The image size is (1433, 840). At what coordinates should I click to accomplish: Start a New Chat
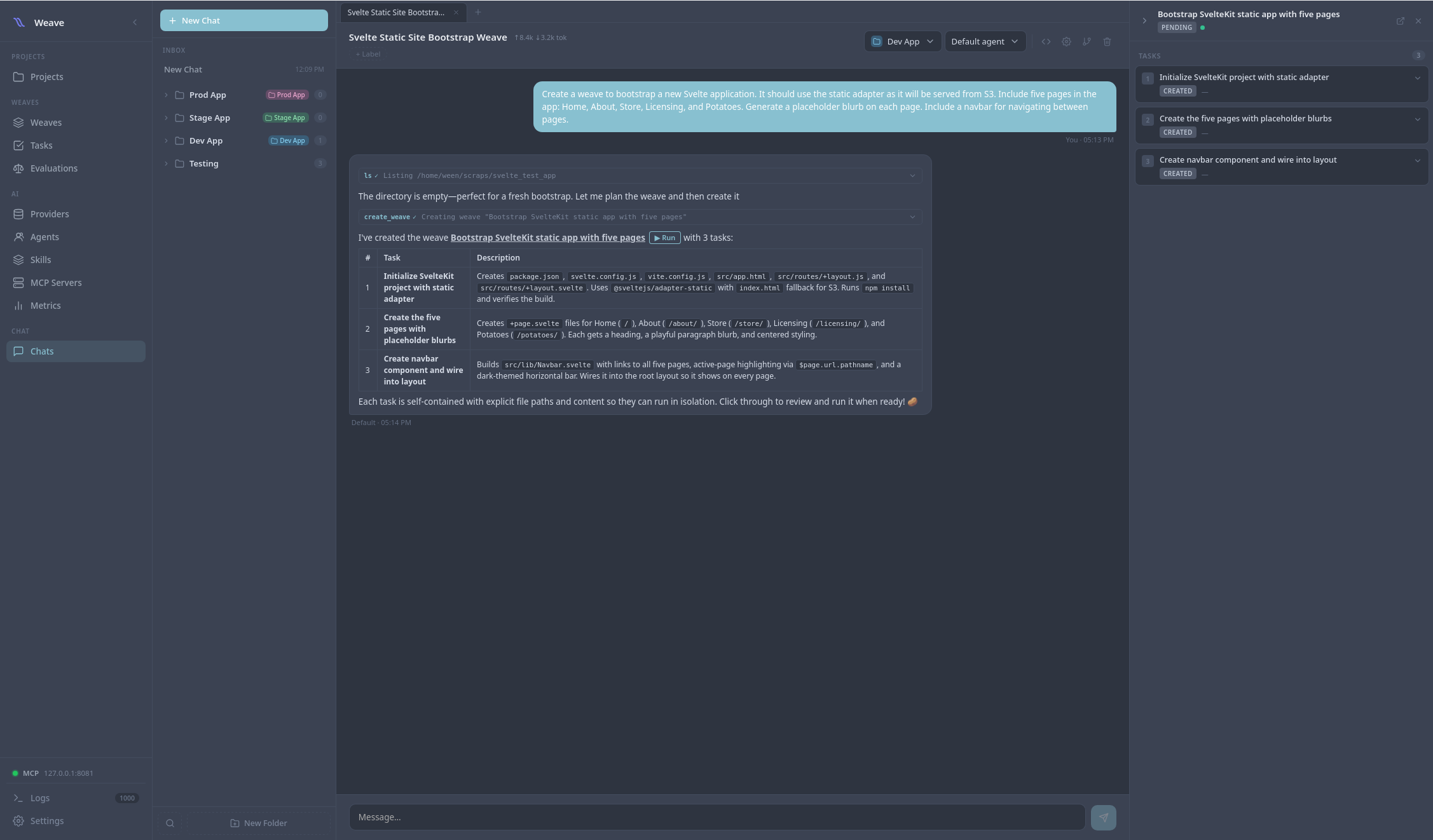[x=244, y=20]
